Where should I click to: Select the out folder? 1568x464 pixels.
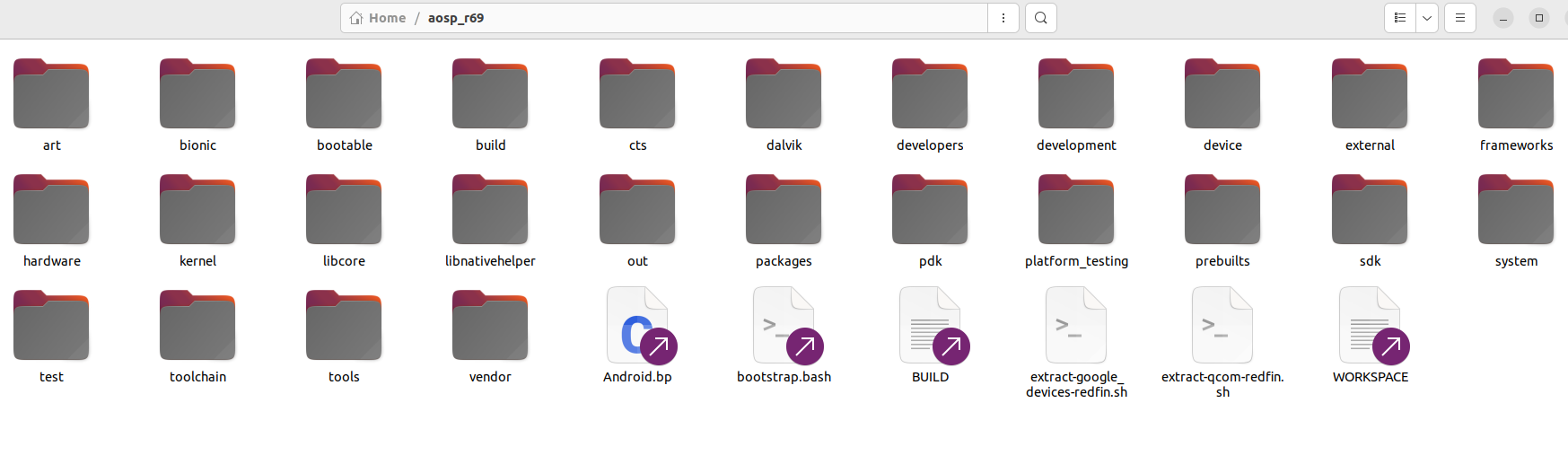637,211
